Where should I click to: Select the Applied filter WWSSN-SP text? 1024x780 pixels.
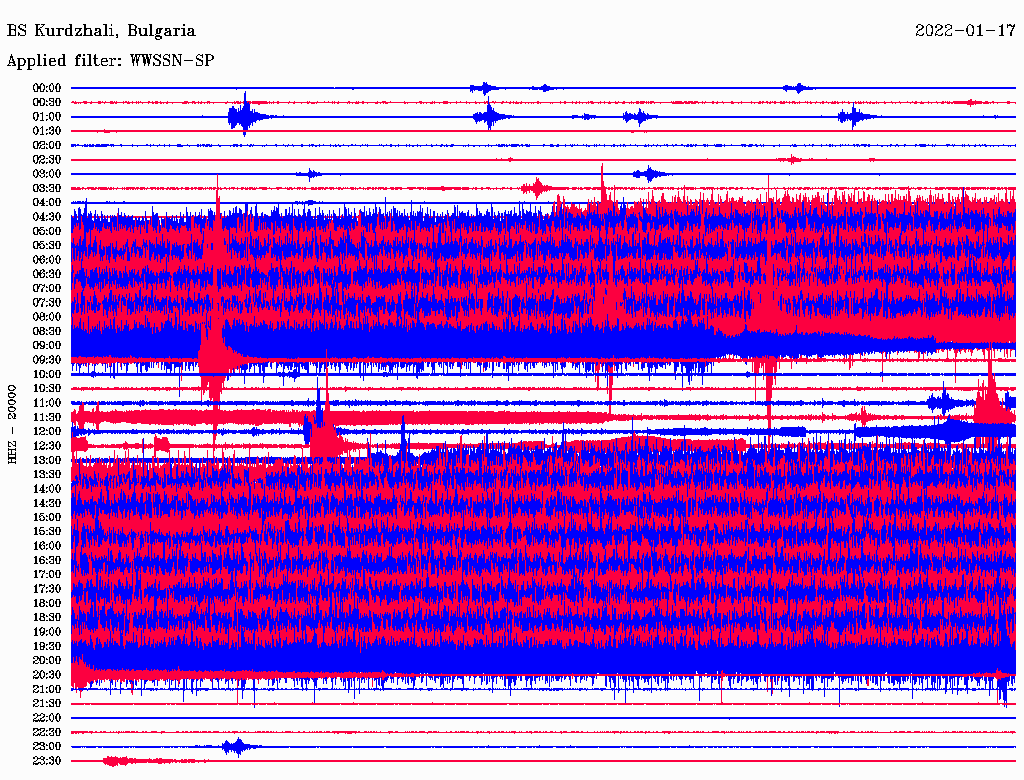tap(110, 61)
